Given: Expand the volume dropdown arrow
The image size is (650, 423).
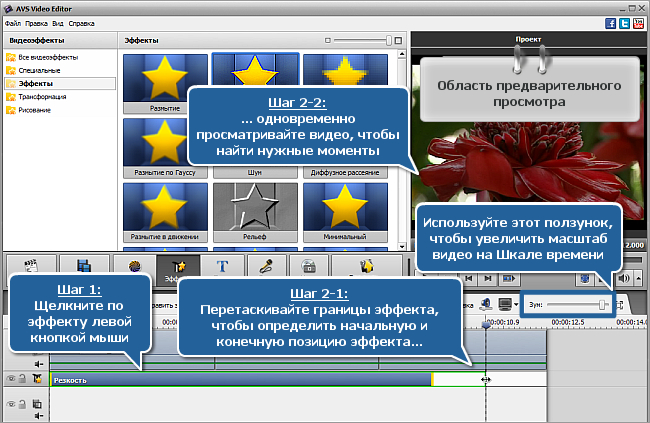Looking at the screenshot, I should click(x=638, y=278).
